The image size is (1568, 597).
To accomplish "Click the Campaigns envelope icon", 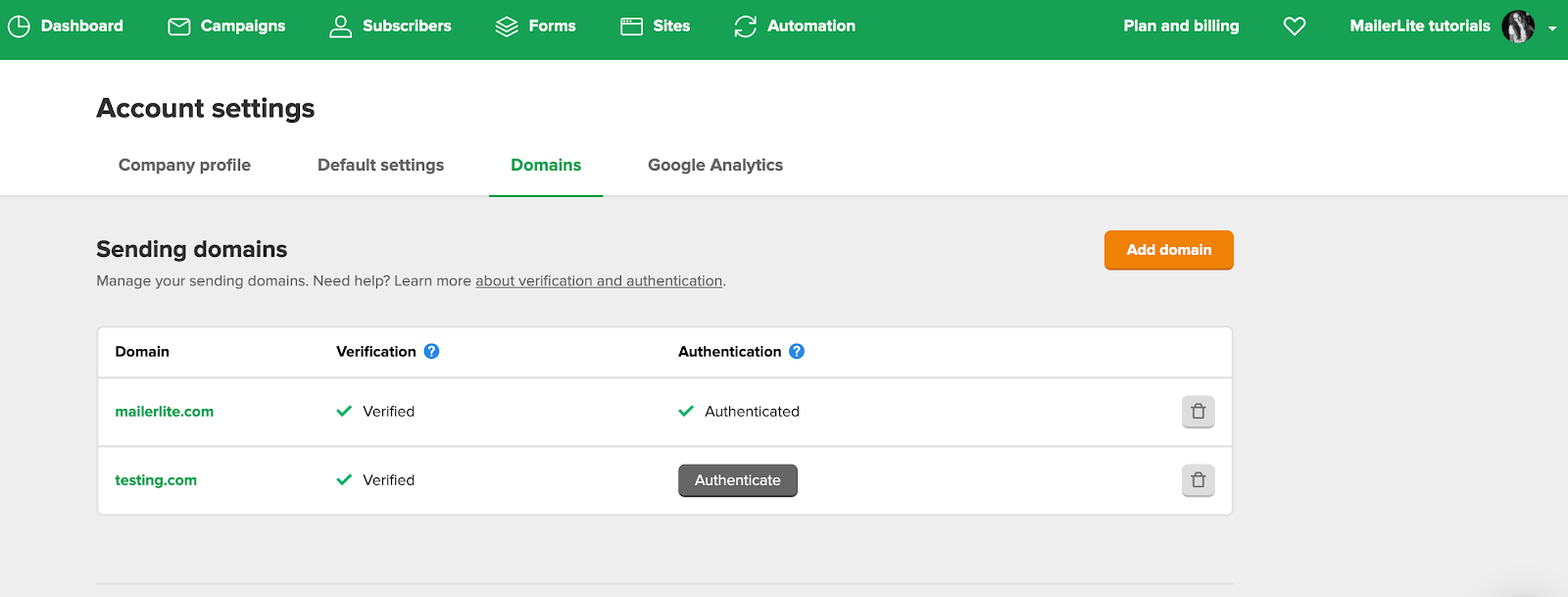I will [x=179, y=26].
